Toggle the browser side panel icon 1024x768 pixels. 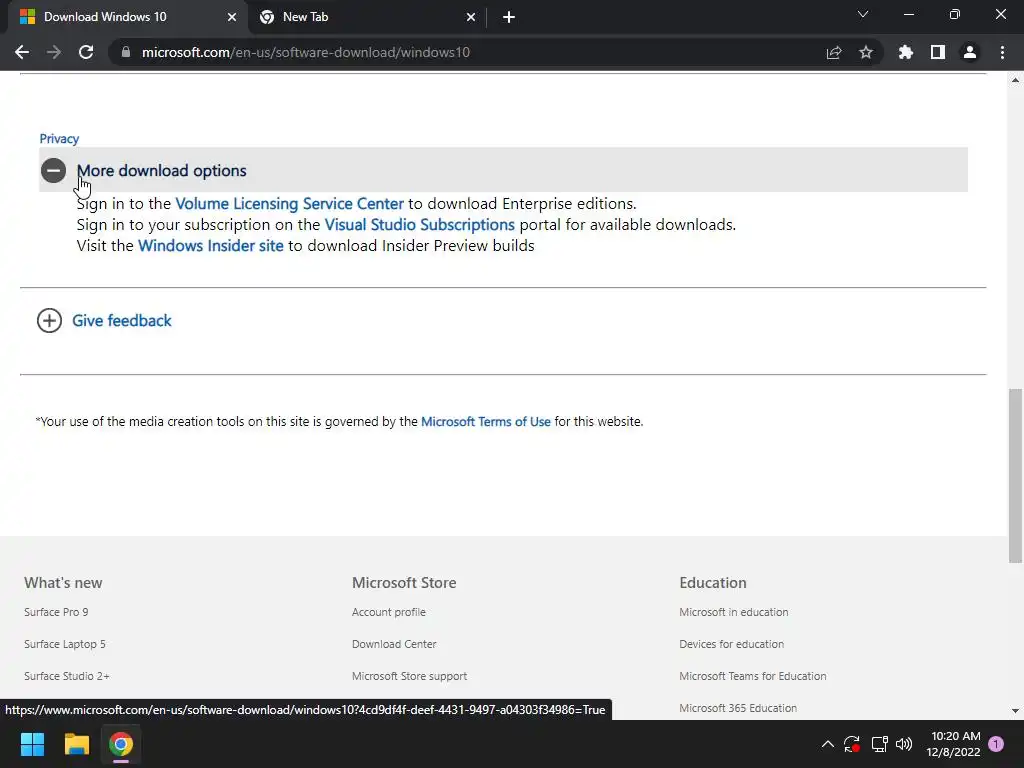pos(938,52)
